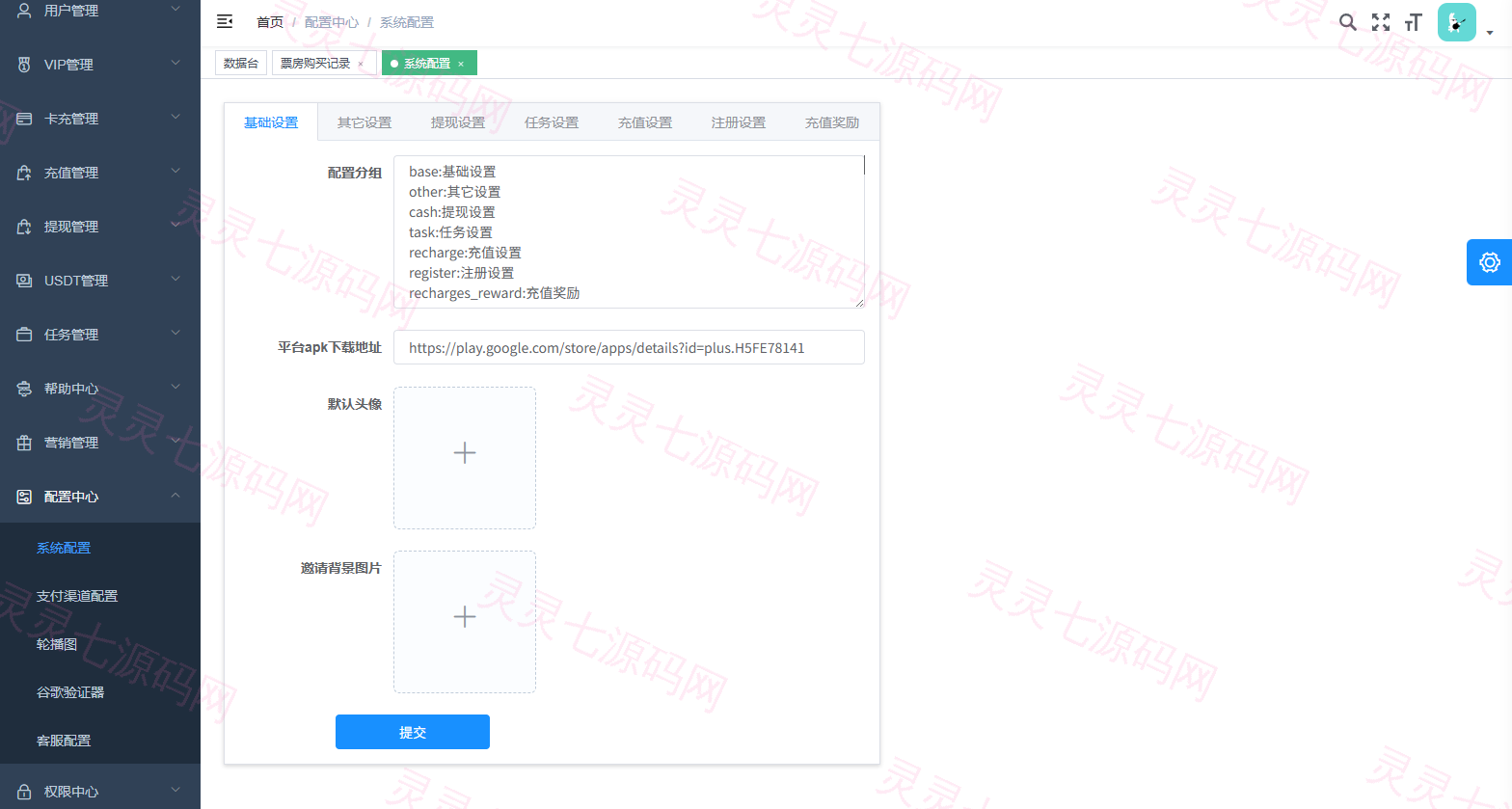Collapse the sidebar with the hamburger icon

(225, 21)
